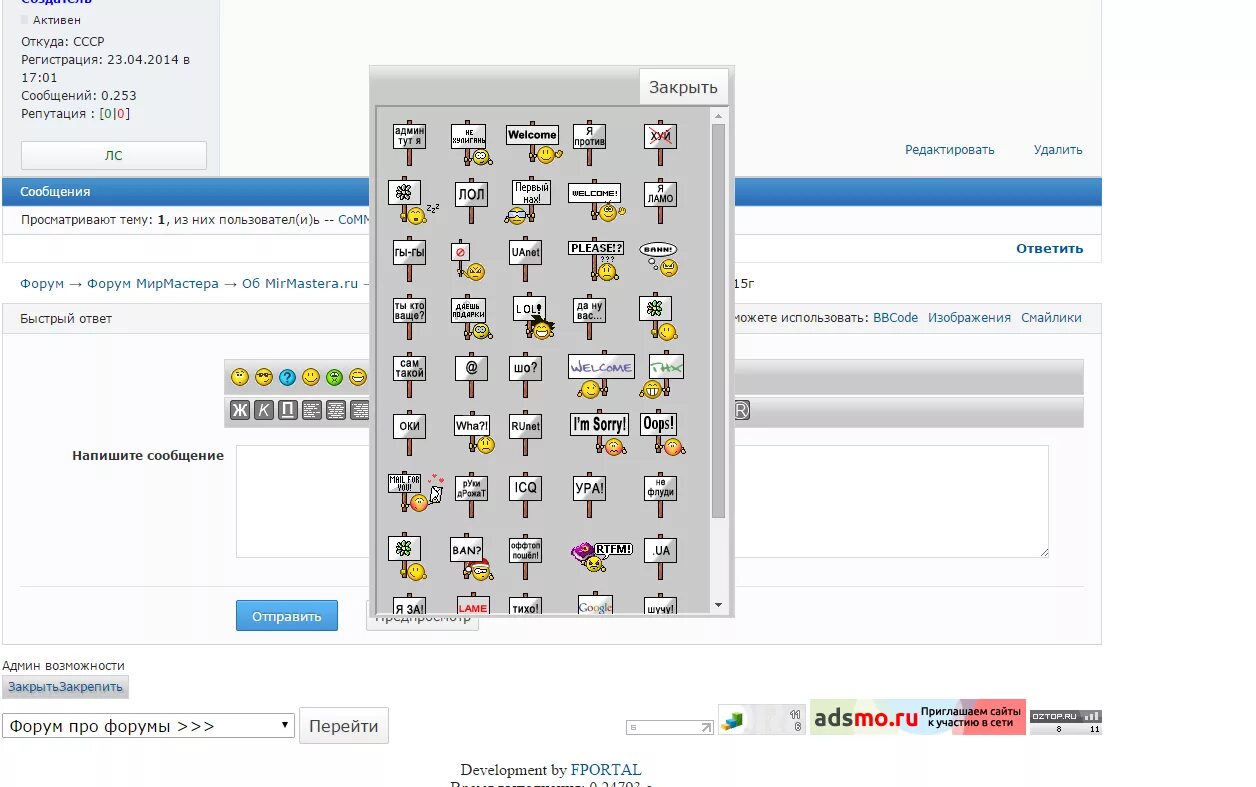Apply italic with the К button
1256x787 pixels.
pyautogui.click(x=264, y=410)
